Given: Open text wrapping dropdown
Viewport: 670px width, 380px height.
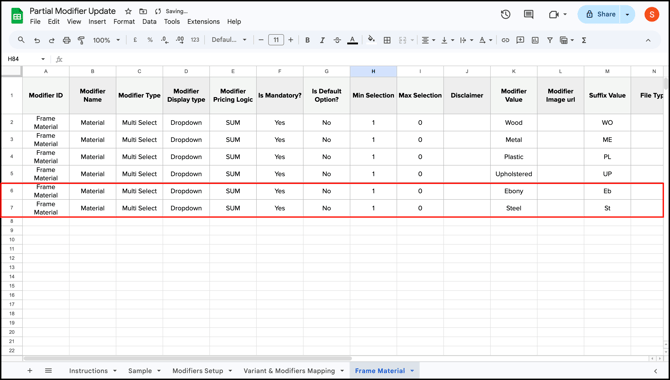Looking at the screenshot, I should coord(466,40).
